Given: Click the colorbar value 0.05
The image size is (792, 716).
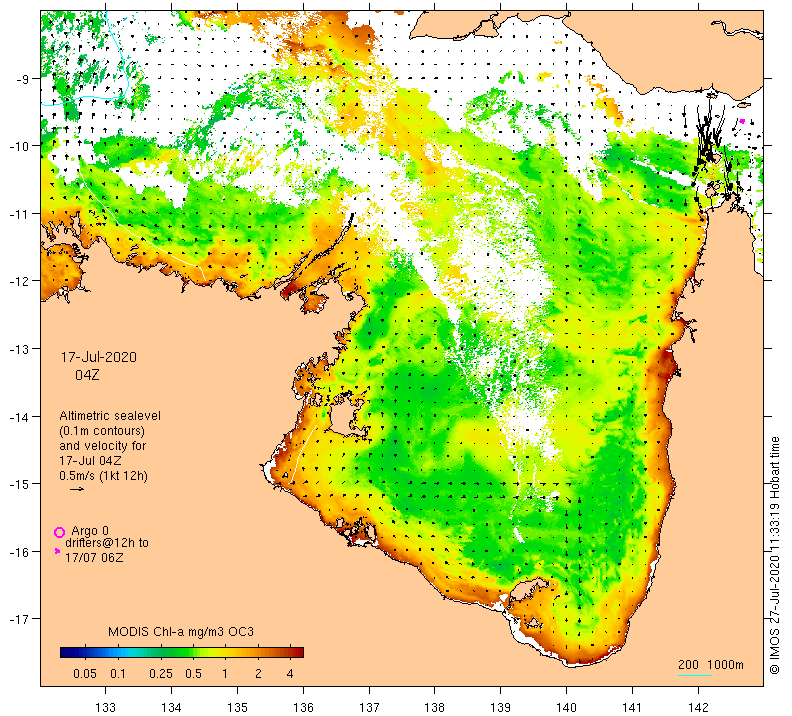Looking at the screenshot, I should (85, 674).
